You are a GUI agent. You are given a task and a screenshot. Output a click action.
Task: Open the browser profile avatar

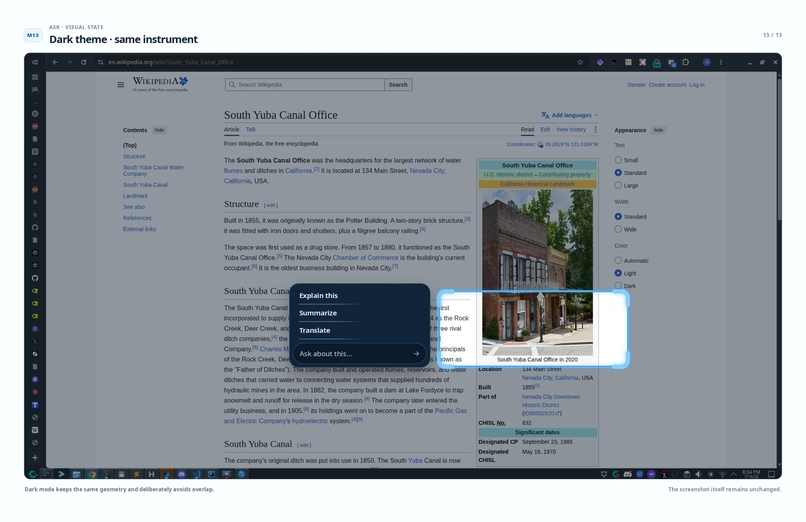(x=707, y=62)
